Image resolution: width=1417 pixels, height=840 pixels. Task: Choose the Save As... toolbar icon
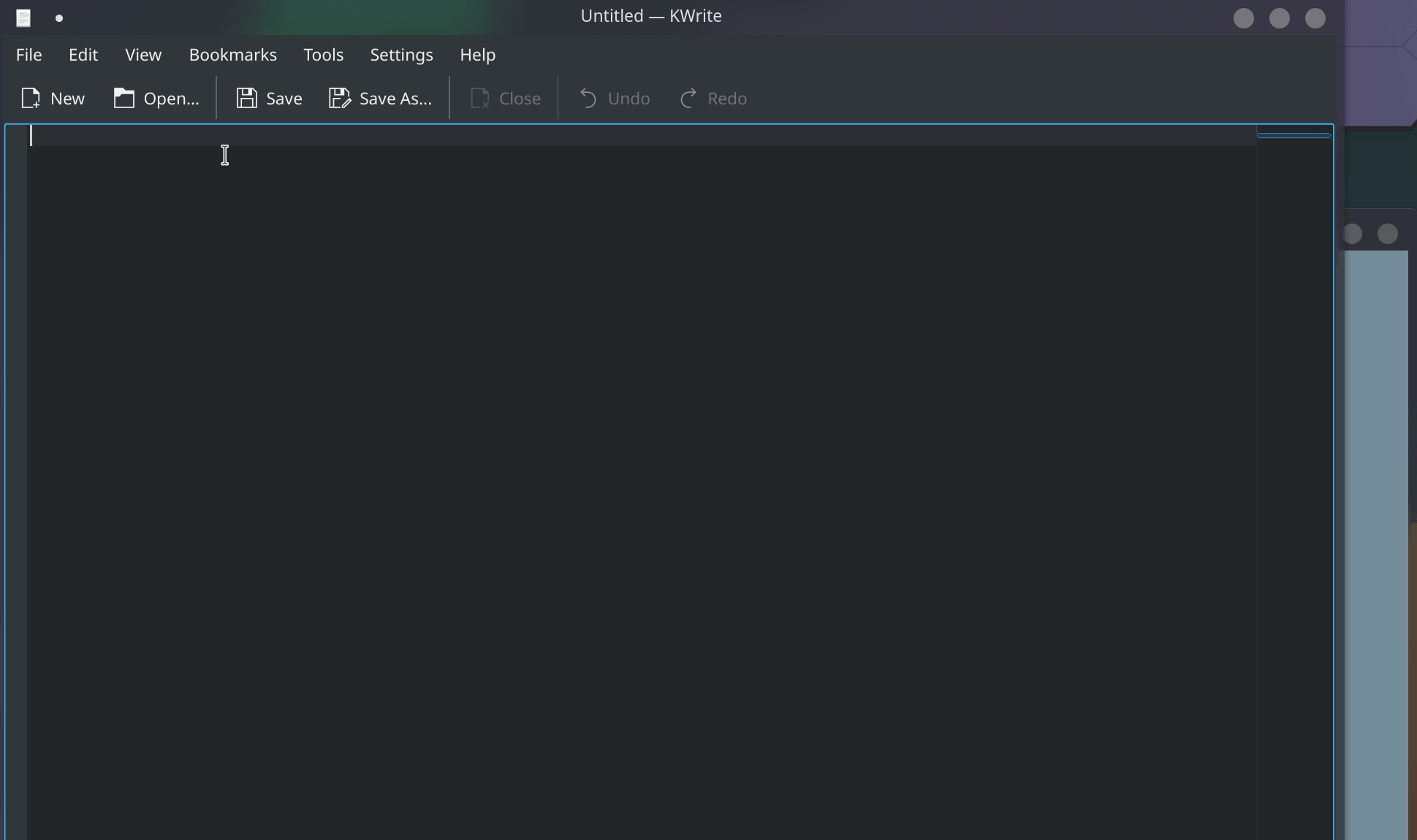(x=339, y=98)
